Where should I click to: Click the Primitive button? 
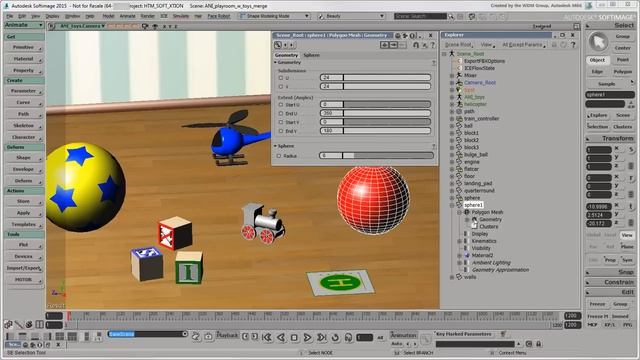(x=24, y=47)
